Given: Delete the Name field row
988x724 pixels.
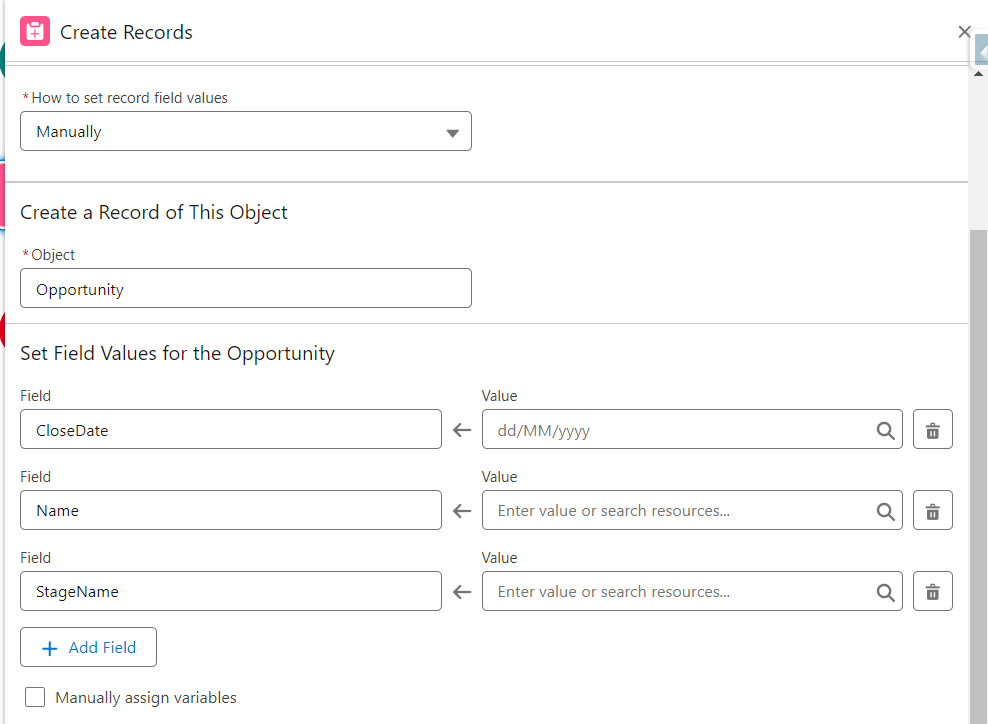Looking at the screenshot, I should [932, 511].
